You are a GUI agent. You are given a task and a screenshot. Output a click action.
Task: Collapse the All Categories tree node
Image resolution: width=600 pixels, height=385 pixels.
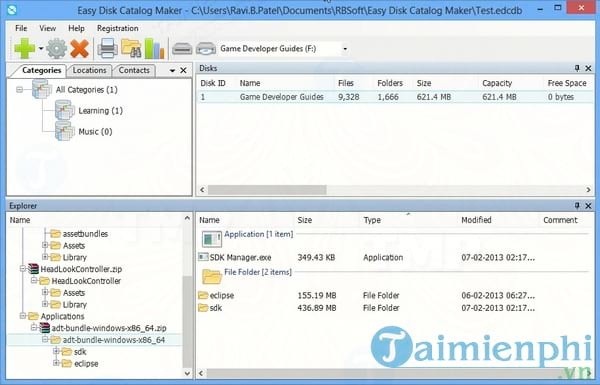tap(19, 90)
